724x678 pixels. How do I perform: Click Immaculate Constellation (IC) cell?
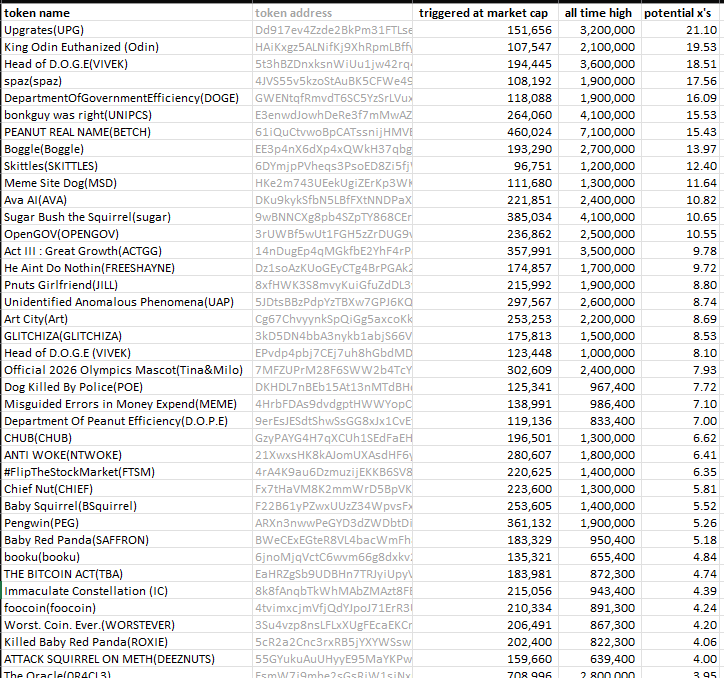coord(127,591)
